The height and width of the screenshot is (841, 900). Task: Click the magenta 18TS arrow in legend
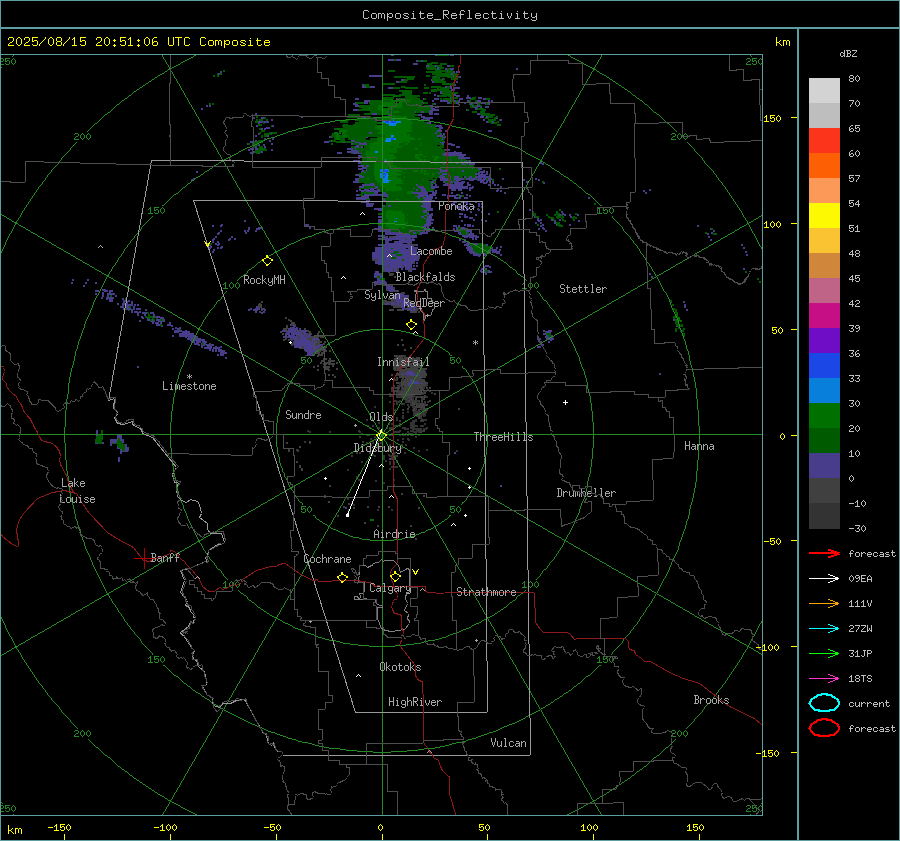pos(824,679)
